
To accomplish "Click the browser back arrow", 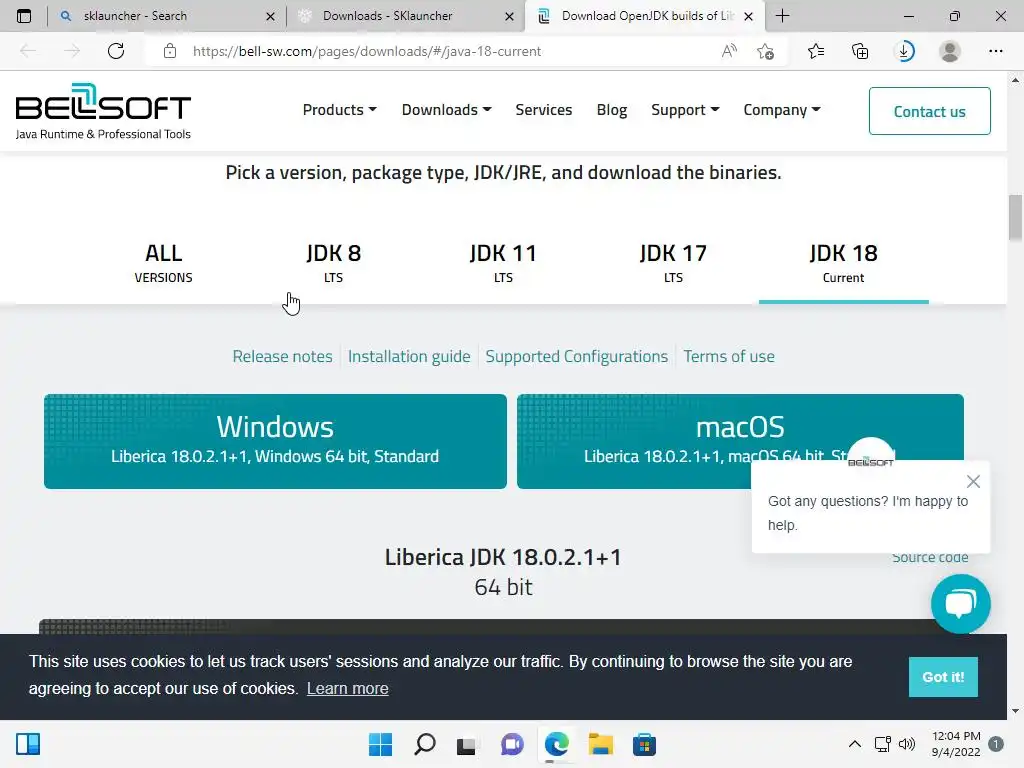I will (27, 51).
